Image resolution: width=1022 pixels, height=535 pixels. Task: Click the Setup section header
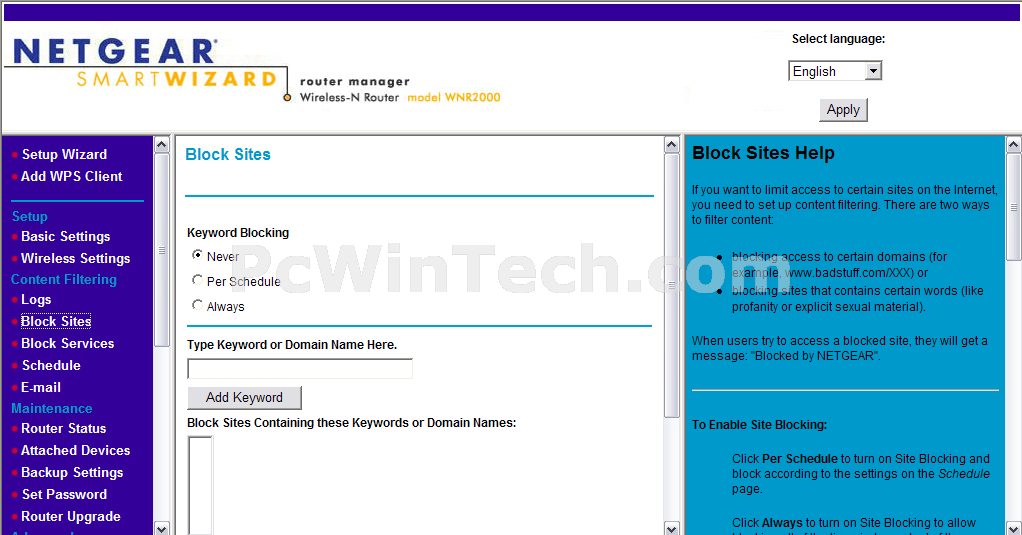click(29, 216)
